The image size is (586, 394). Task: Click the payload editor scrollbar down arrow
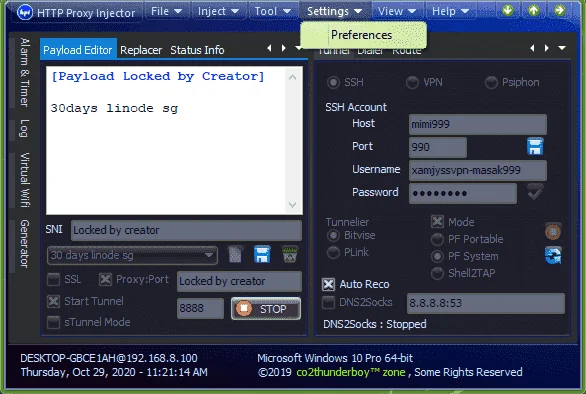(x=293, y=205)
